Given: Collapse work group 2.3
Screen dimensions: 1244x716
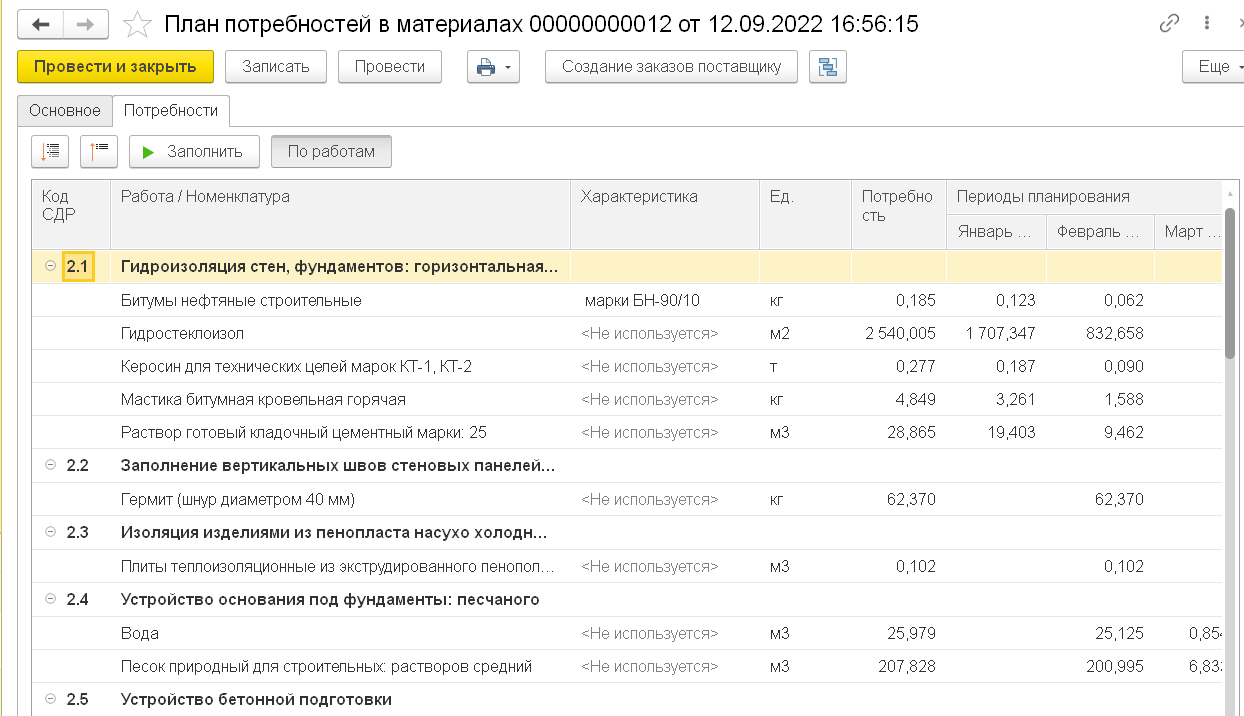Looking at the screenshot, I should coord(50,533).
